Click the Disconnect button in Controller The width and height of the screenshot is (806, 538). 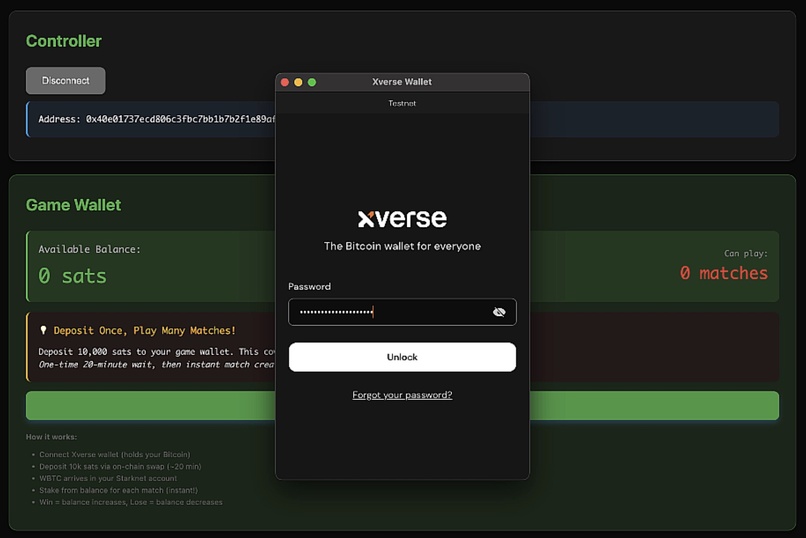[x=66, y=81]
